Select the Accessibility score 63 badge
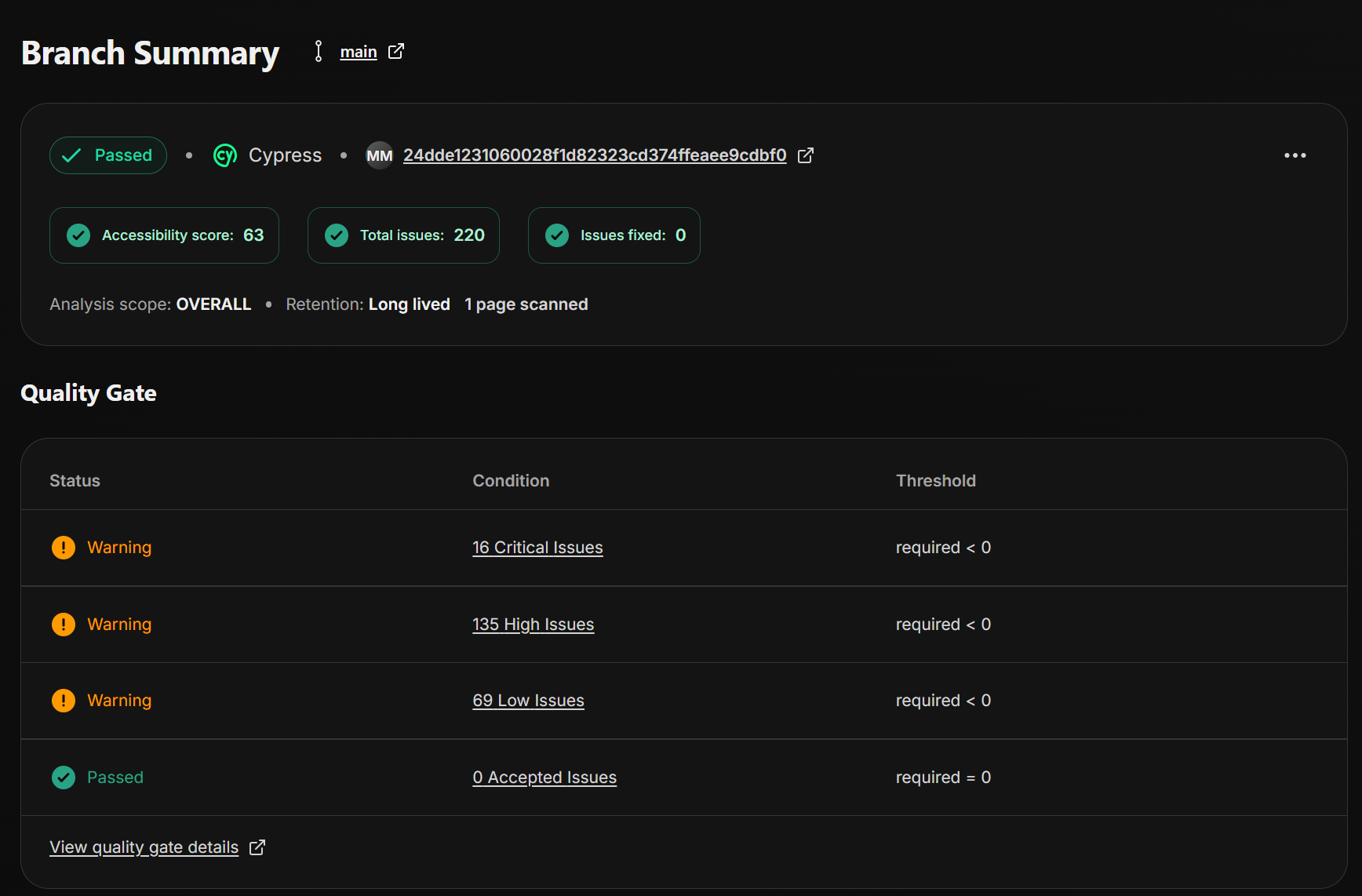This screenshot has width=1362, height=896. click(164, 235)
